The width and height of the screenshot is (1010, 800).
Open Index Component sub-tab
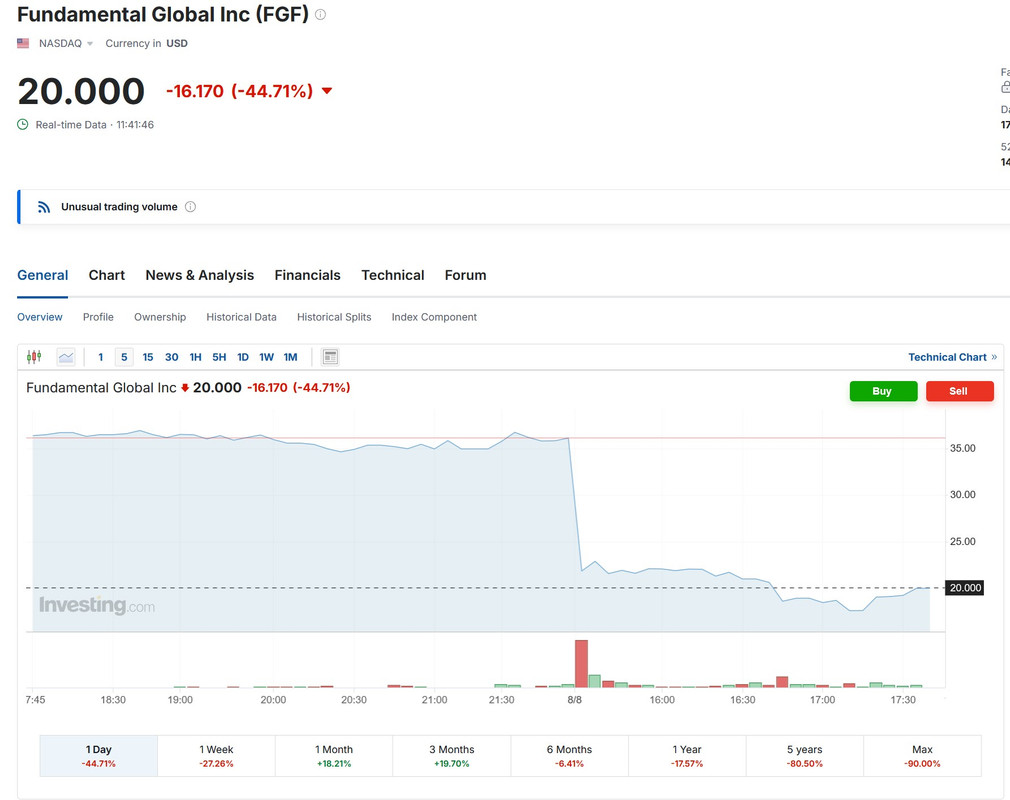coord(434,317)
